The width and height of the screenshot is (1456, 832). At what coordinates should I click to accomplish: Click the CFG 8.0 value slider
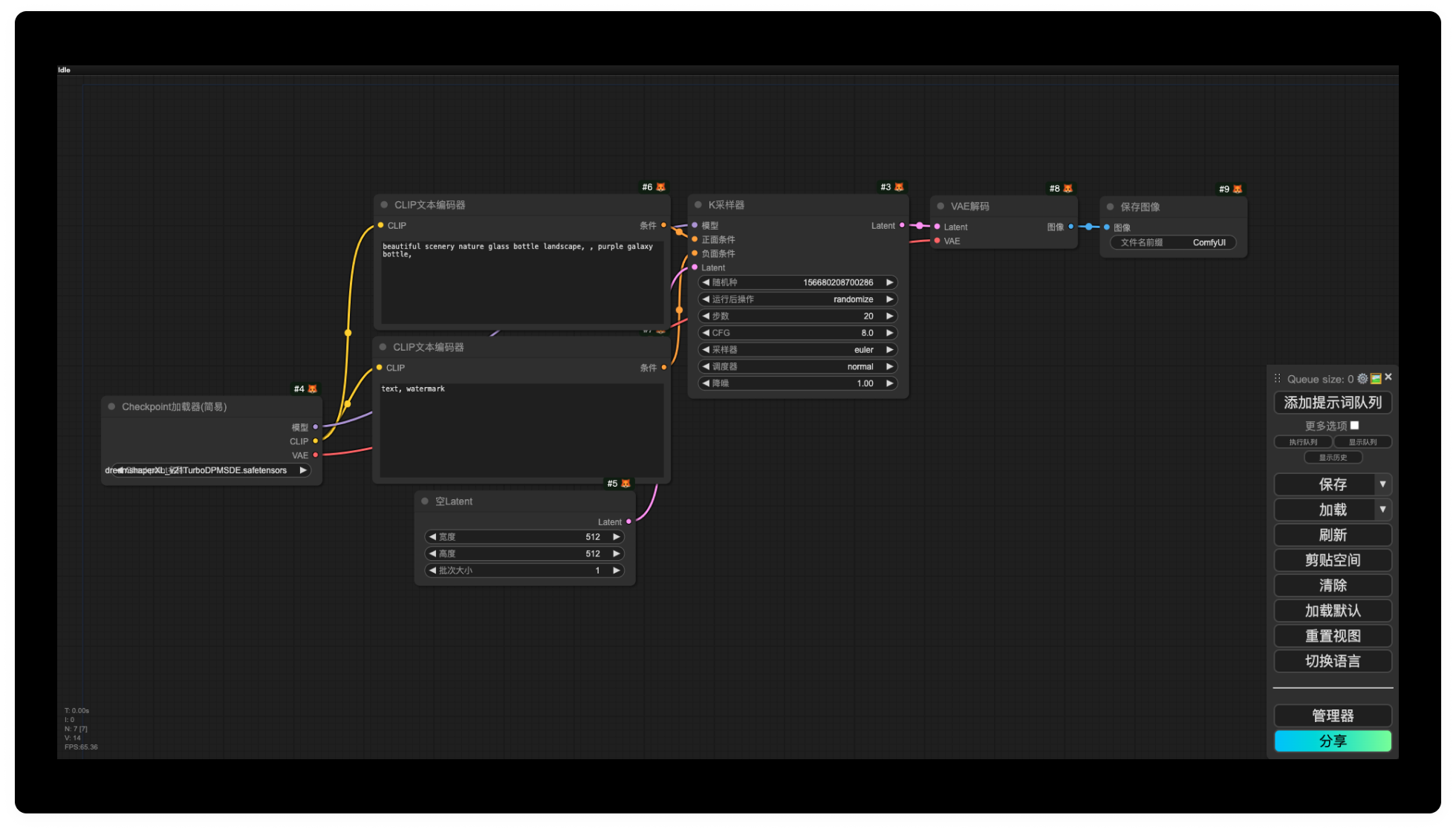(797, 333)
